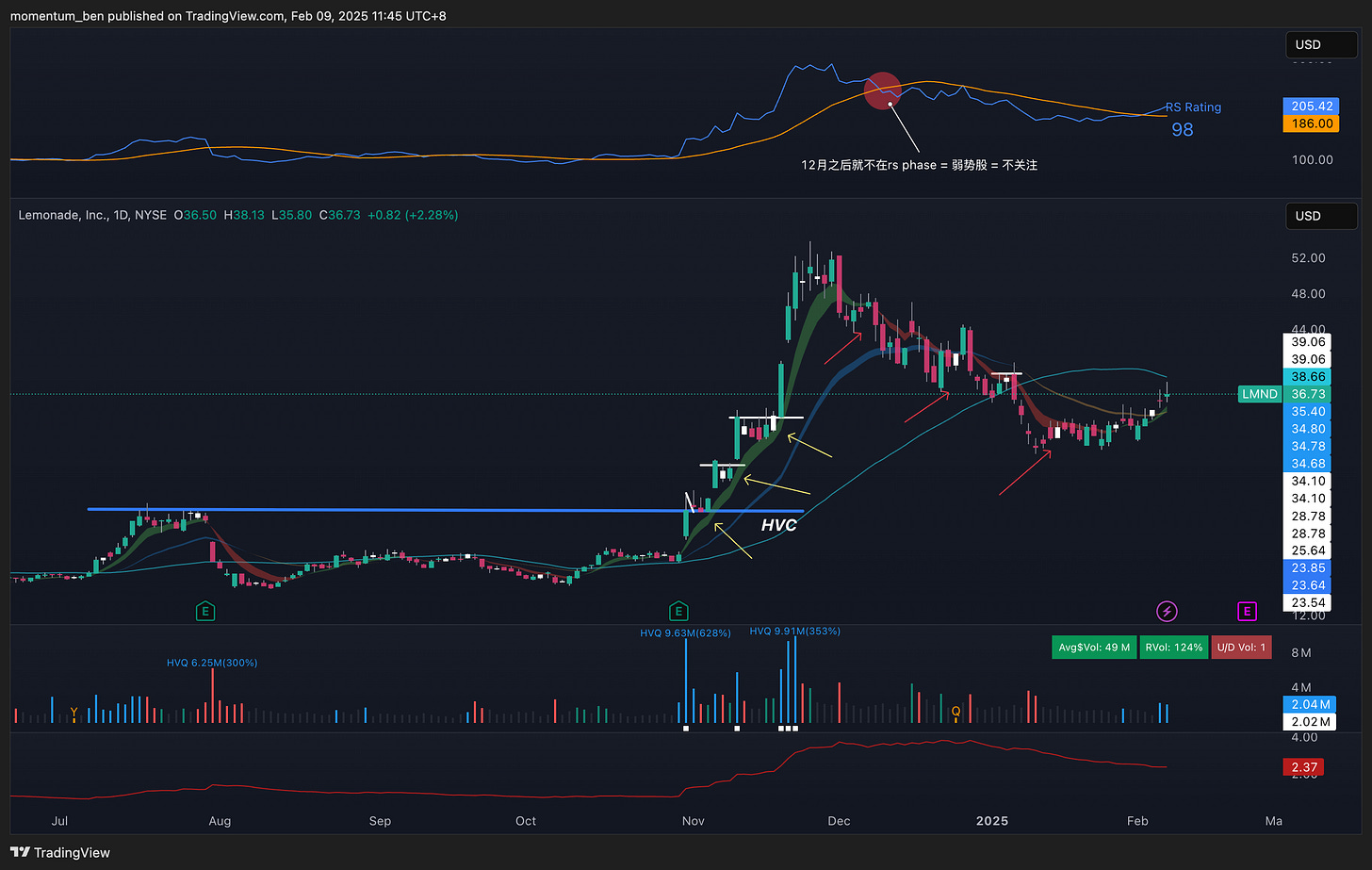Screen dimensions: 1372x870
Task: Click the +0.82 (+2.28%) change text
Action: (413, 215)
